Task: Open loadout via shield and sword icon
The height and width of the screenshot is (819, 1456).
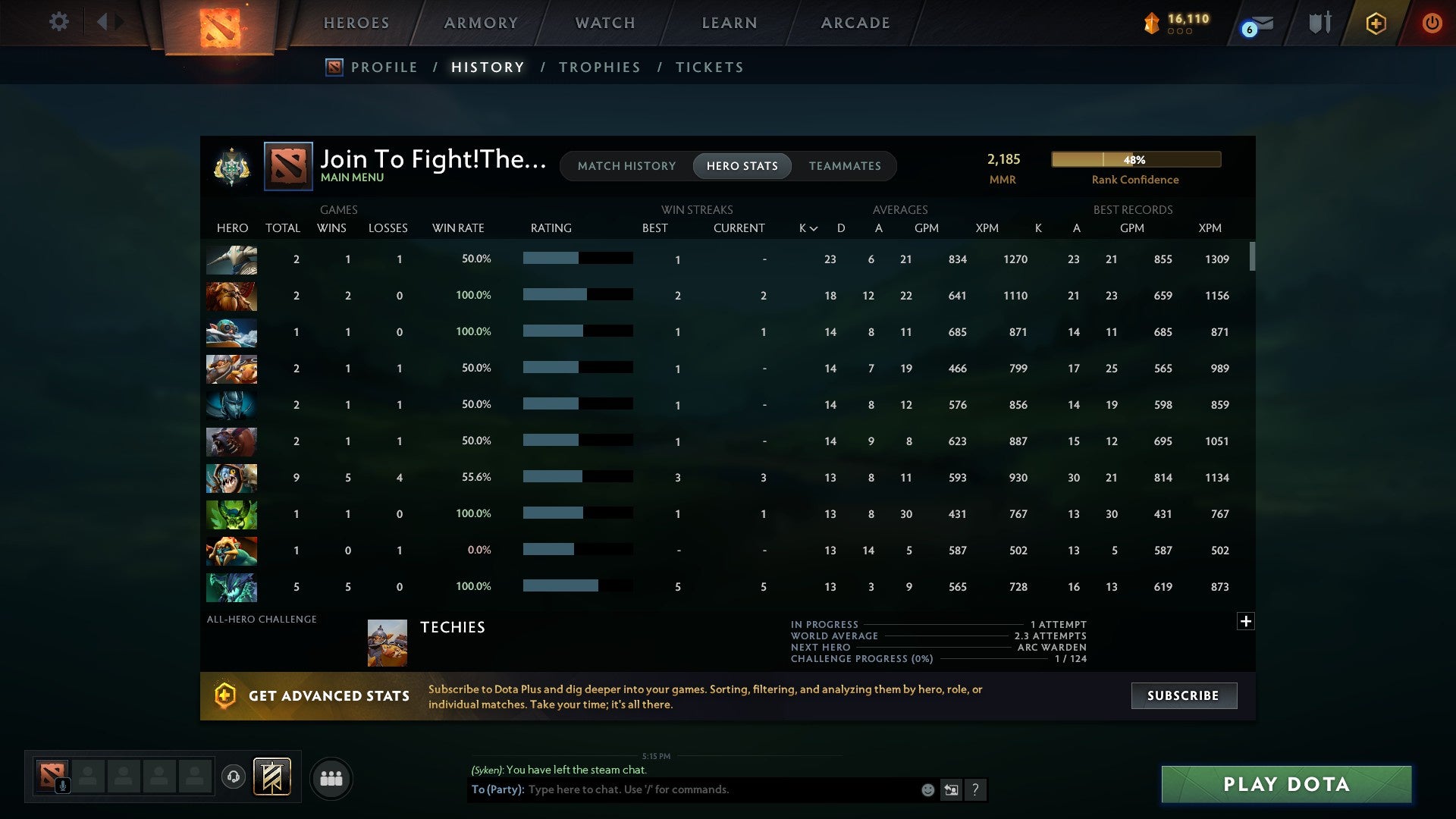Action: [x=1319, y=22]
